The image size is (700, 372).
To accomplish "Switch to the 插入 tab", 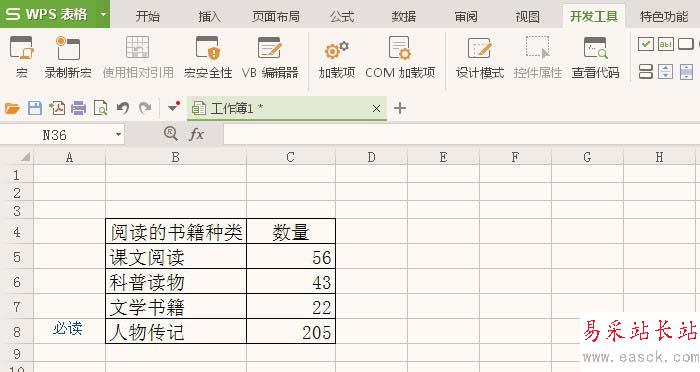I will pyautogui.click(x=209, y=17).
